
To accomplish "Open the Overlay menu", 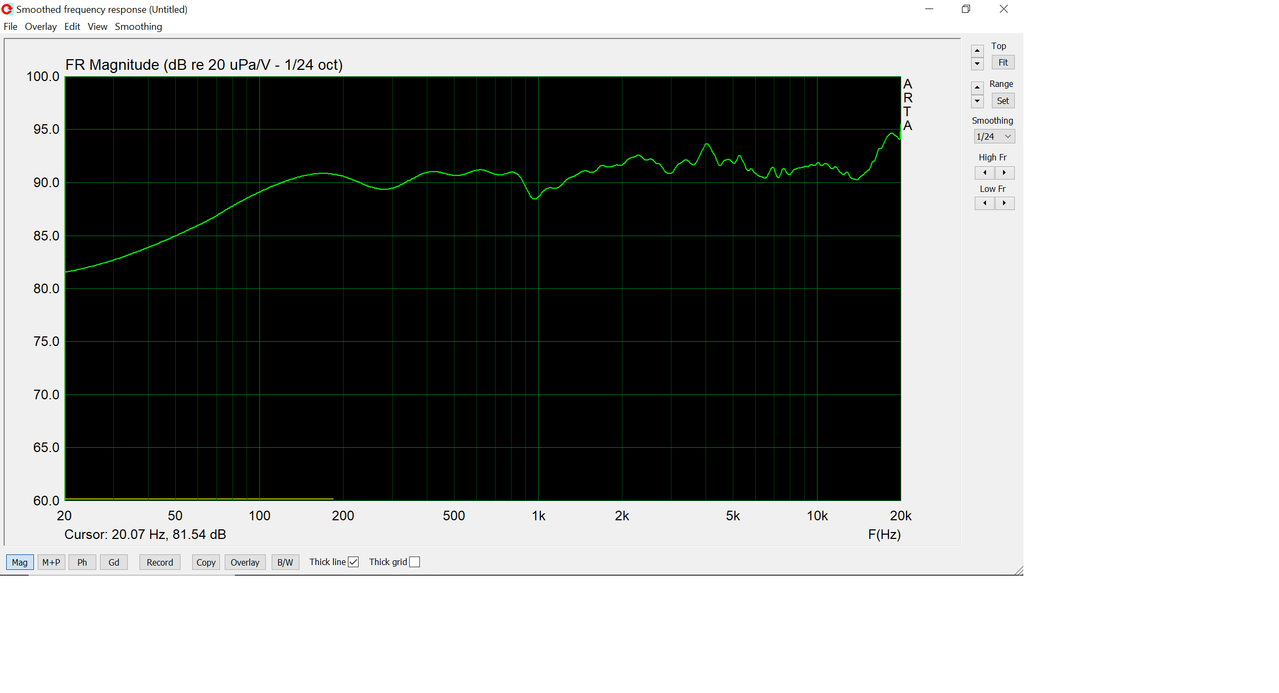I will [x=41, y=27].
